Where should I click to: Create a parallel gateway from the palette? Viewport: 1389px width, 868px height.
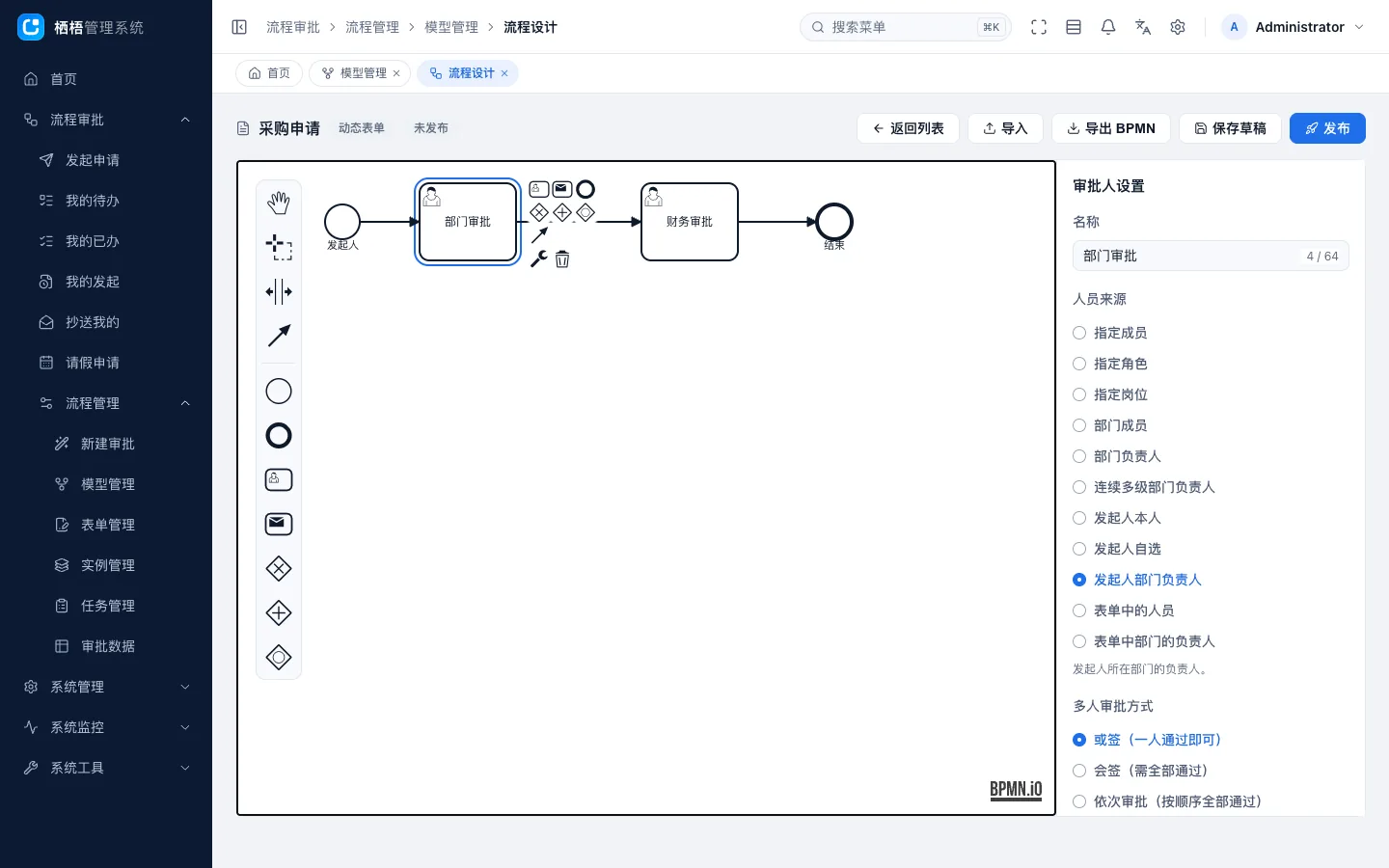click(279, 612)
